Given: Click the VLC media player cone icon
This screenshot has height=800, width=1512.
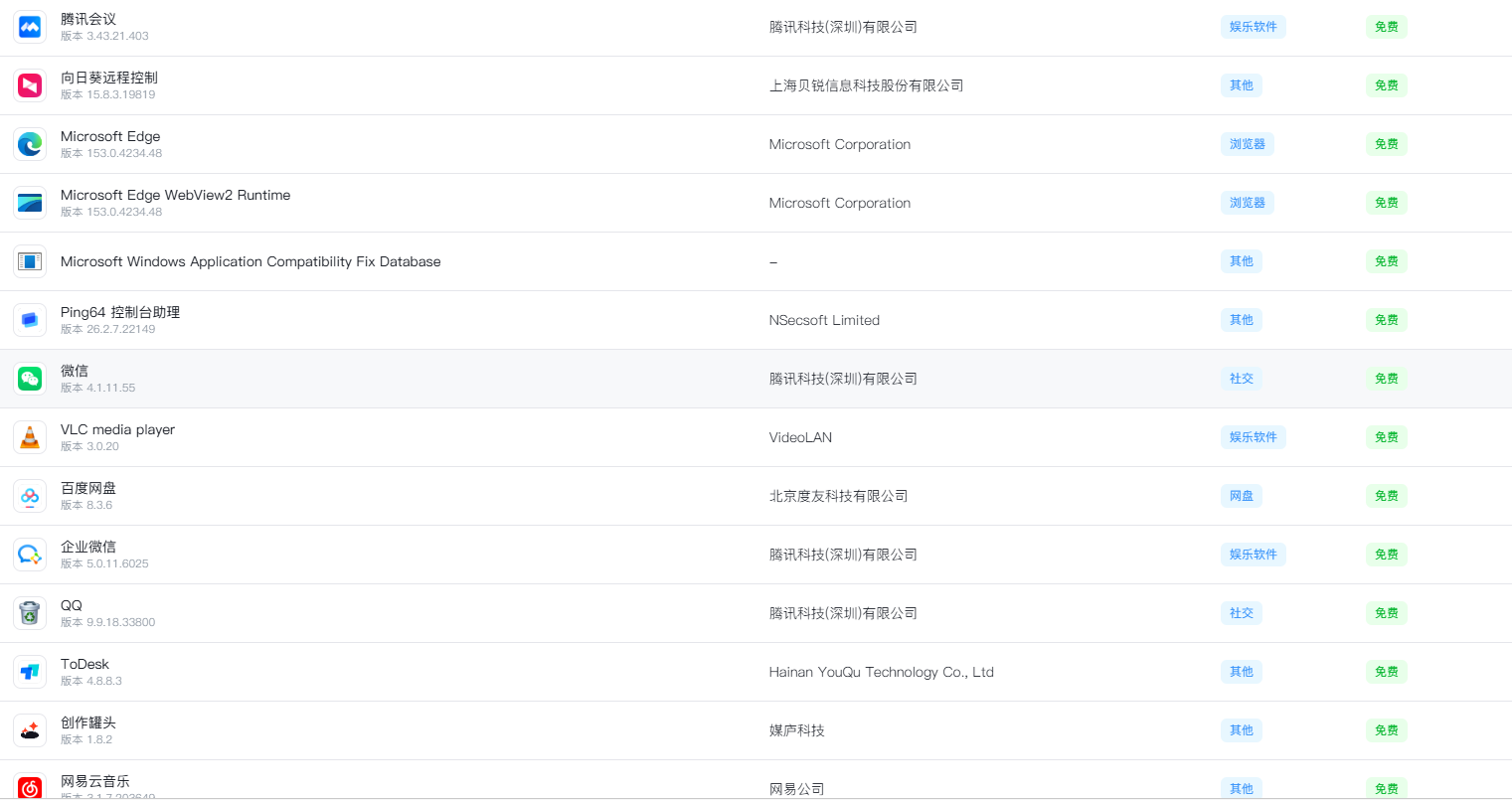Looking at the screenshot, I should 30,437.
